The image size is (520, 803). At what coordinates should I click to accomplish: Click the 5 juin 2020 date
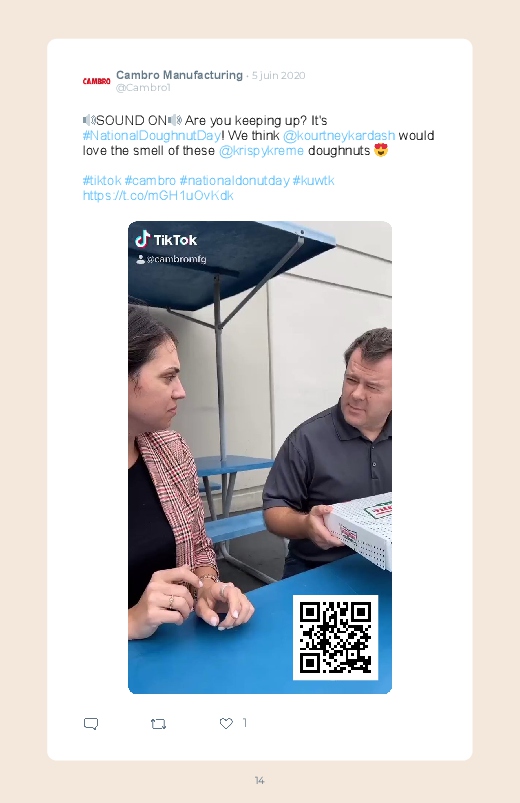278,76
